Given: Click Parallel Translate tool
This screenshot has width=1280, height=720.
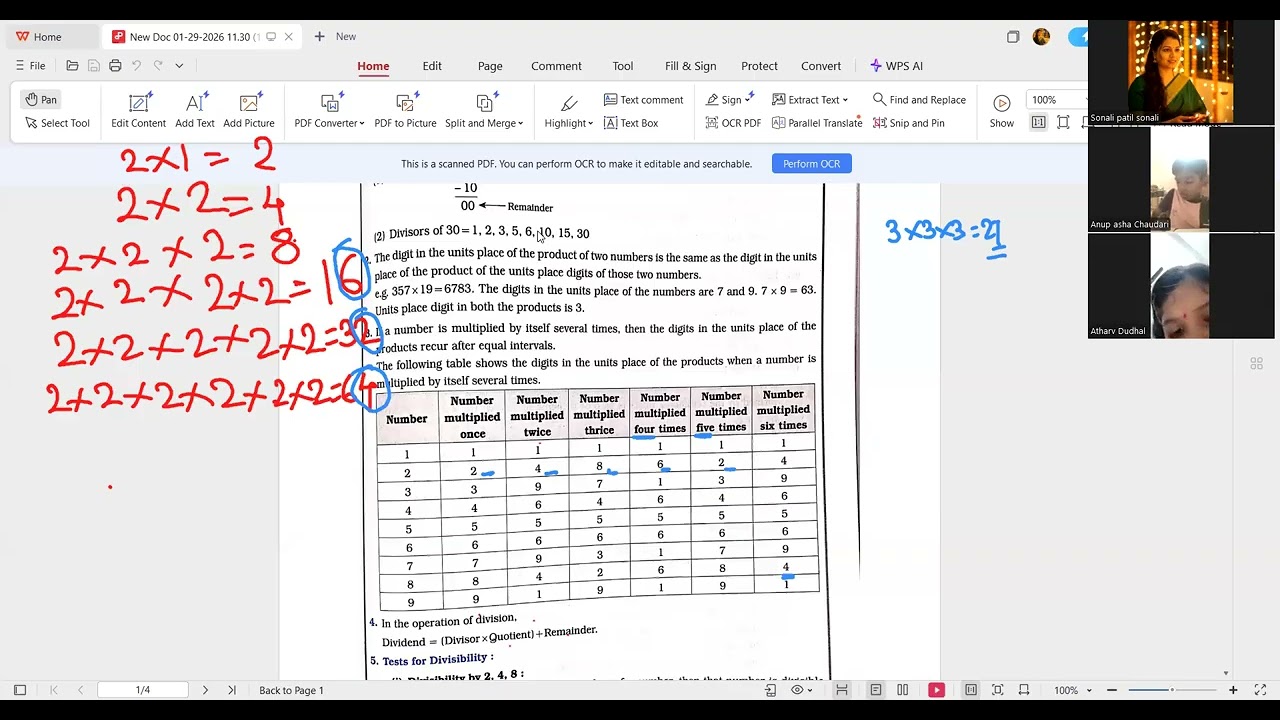Looking at the screenshot, I should pyautogui.click(x=817, y=123).
